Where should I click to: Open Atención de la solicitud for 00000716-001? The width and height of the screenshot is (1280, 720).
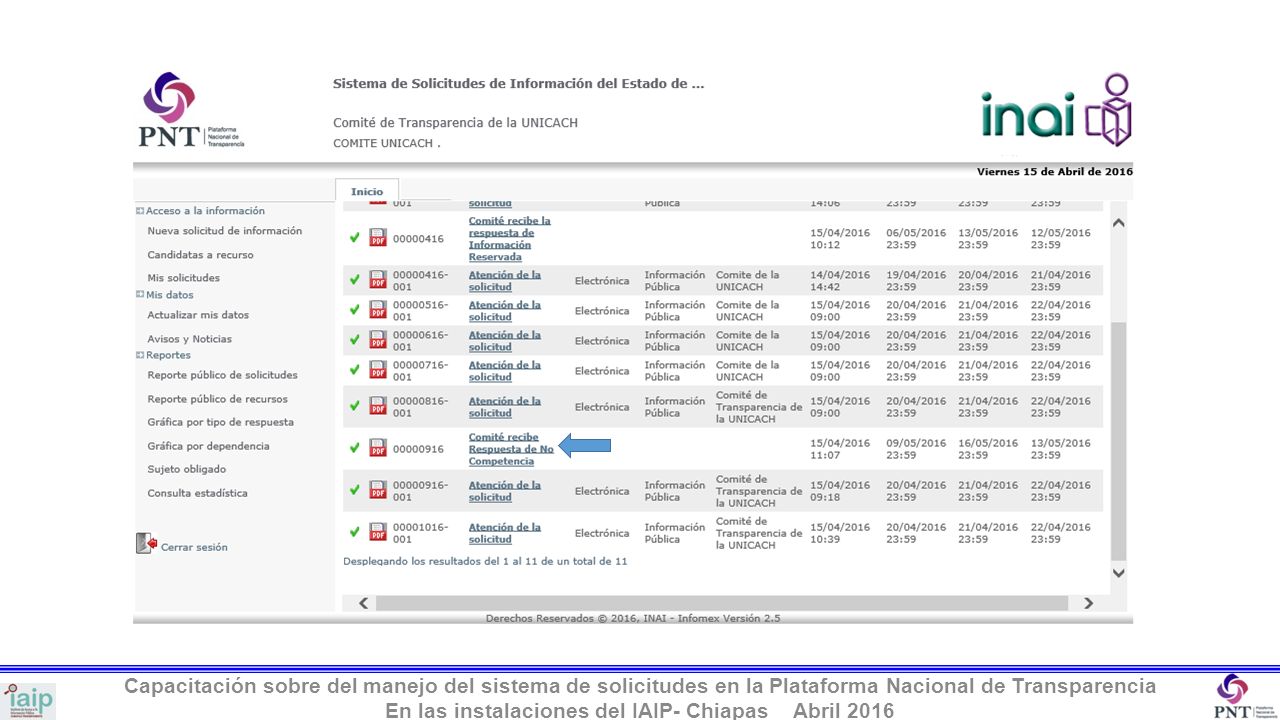click(505, 371)
